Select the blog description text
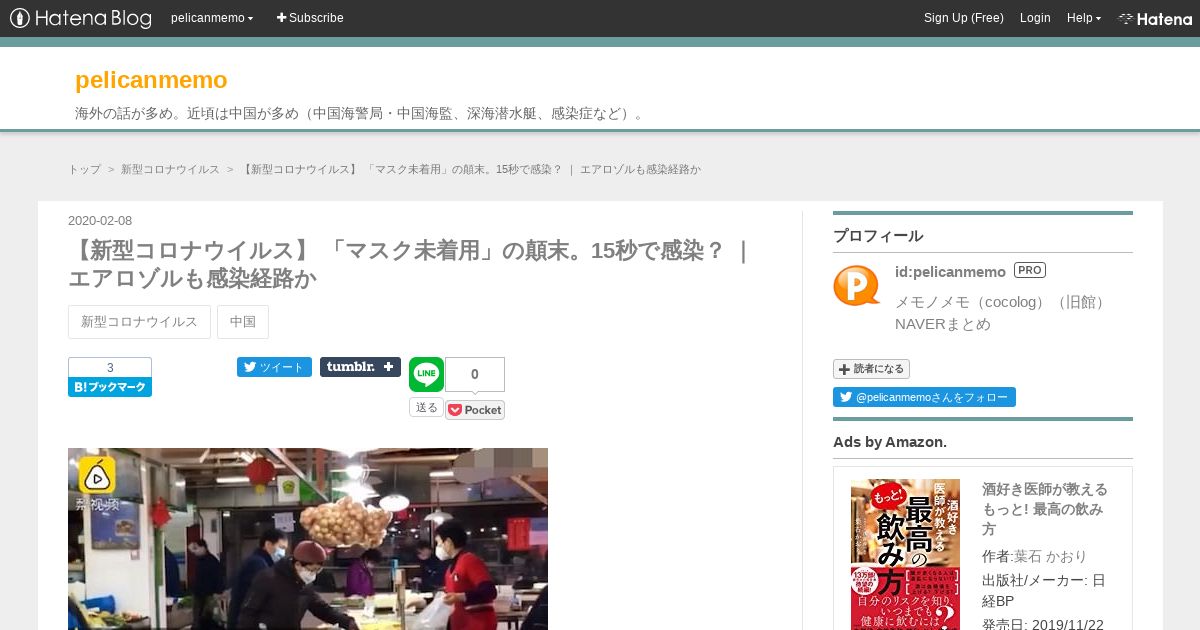The width and height of the screenshot is (1200, 630). (x=363, y=113)
